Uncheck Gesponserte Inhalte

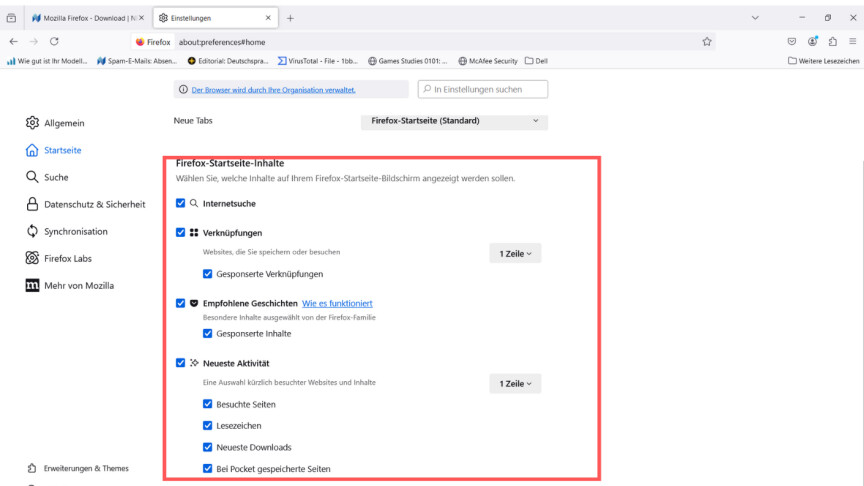(x=207, y=333)
